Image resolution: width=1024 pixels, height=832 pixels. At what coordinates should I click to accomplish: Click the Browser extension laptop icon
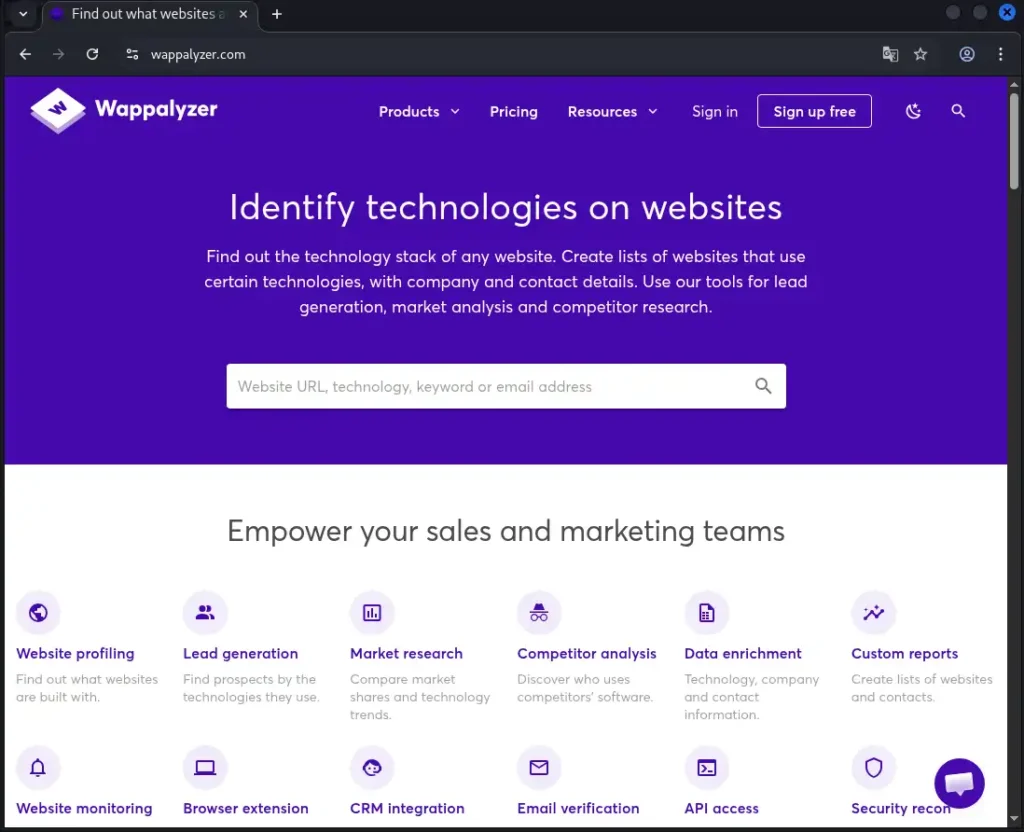pos(205,767)
